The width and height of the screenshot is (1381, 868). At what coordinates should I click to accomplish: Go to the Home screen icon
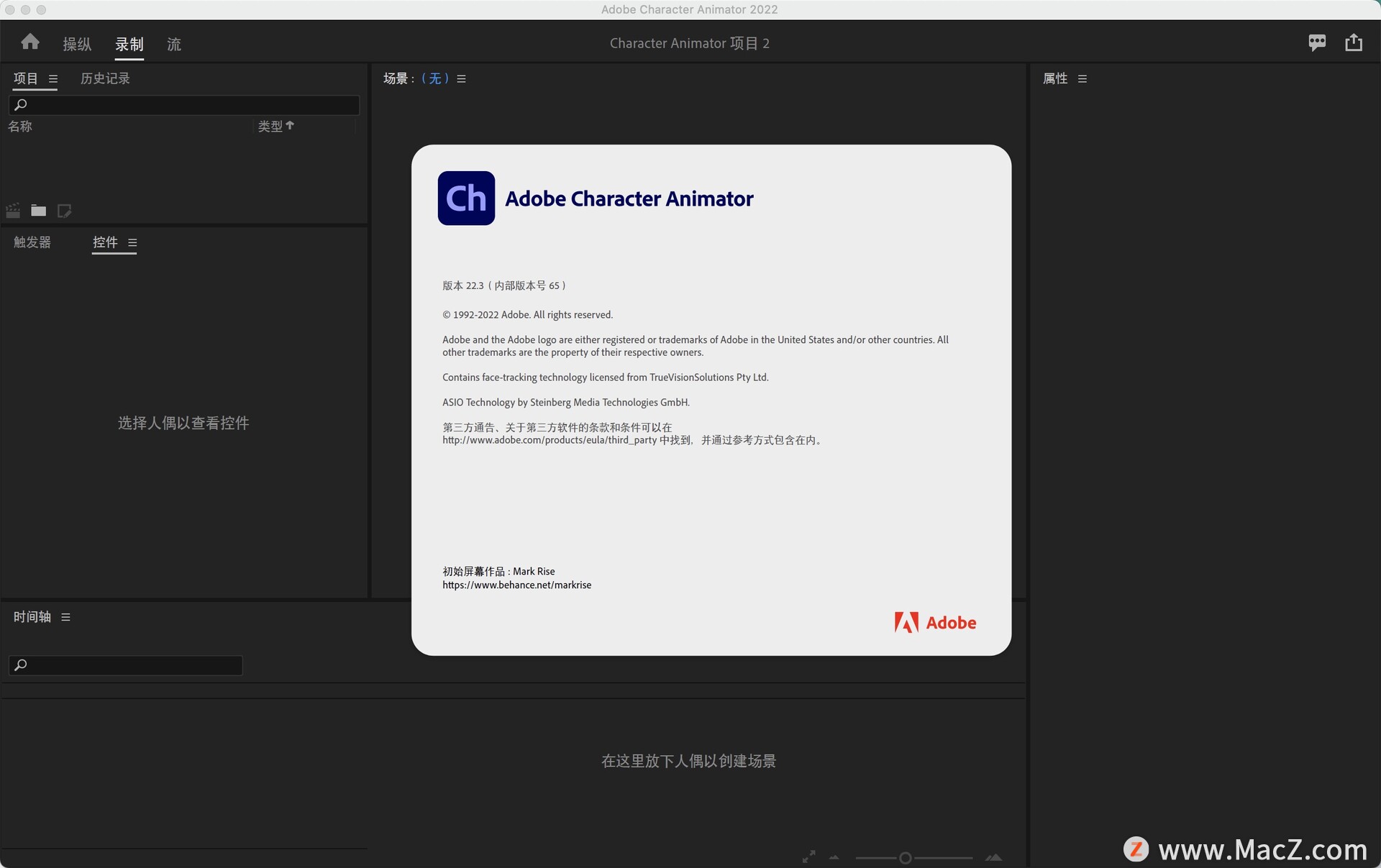coord(30,42)
